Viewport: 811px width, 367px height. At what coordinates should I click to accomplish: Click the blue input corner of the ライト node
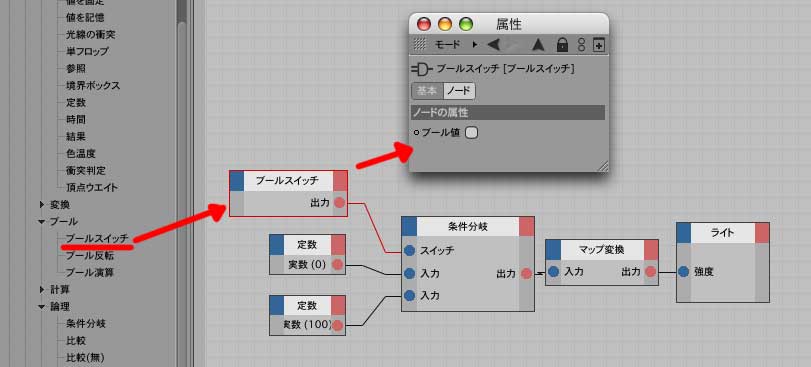684,233
